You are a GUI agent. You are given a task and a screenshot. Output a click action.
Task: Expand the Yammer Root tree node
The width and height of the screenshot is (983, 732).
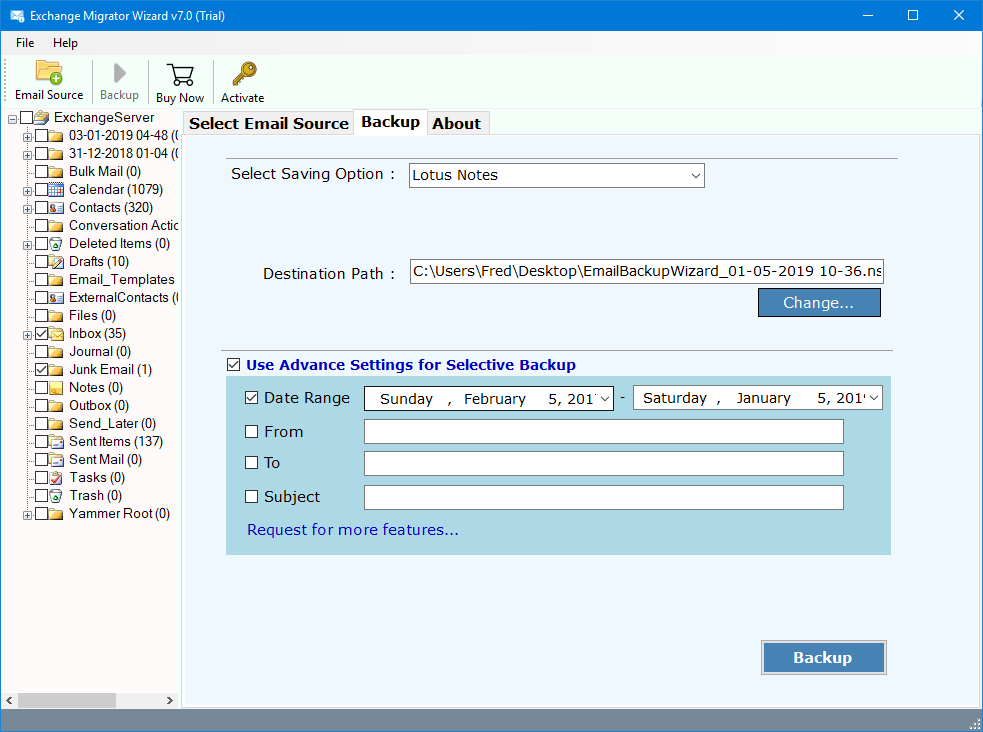27,515
